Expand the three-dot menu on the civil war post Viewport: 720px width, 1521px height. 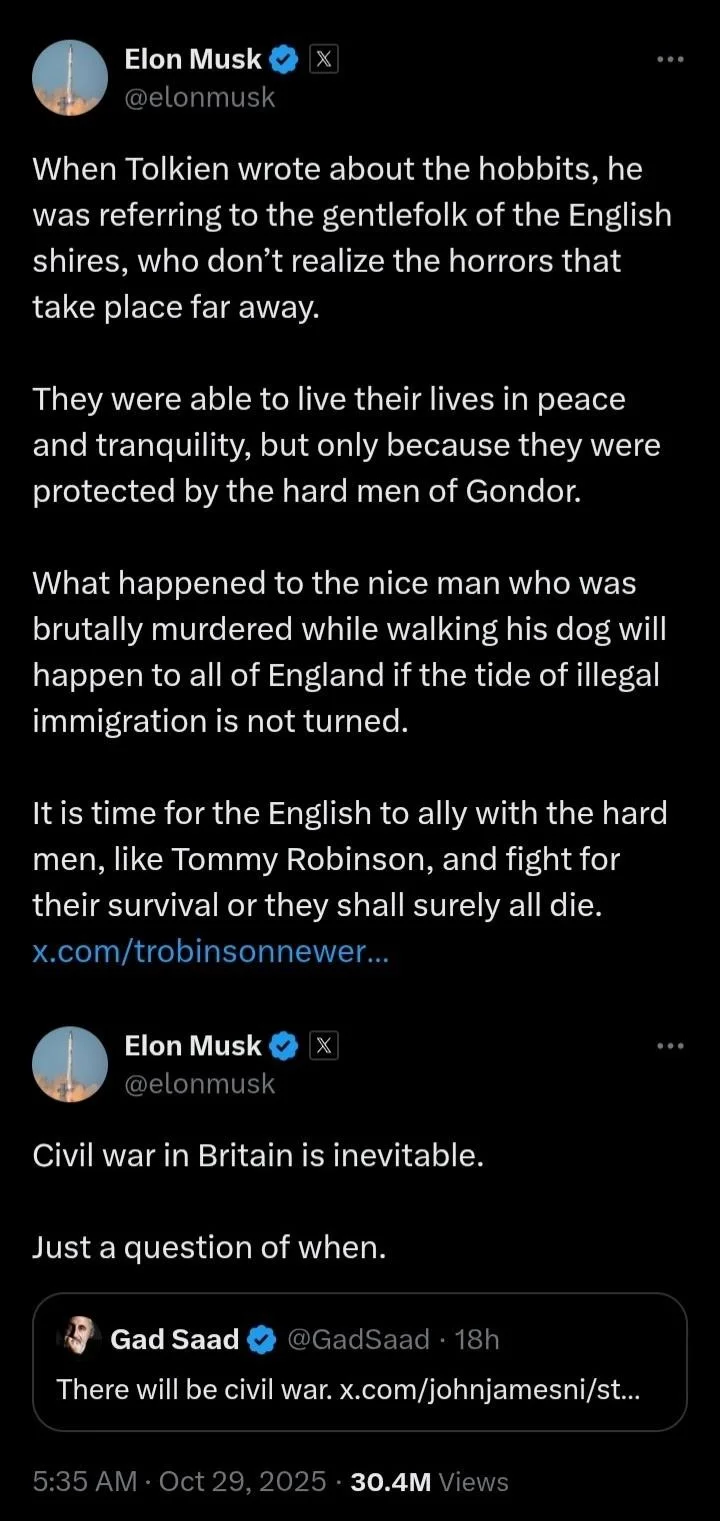point(669,1046)
